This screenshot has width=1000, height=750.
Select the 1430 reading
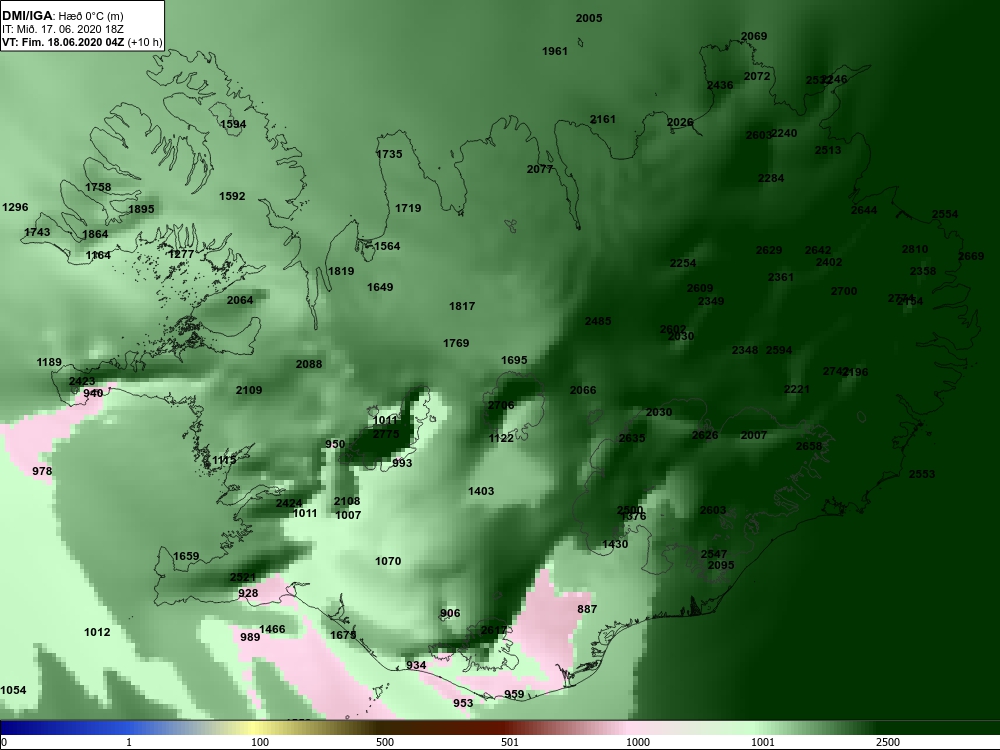(615, 544)
